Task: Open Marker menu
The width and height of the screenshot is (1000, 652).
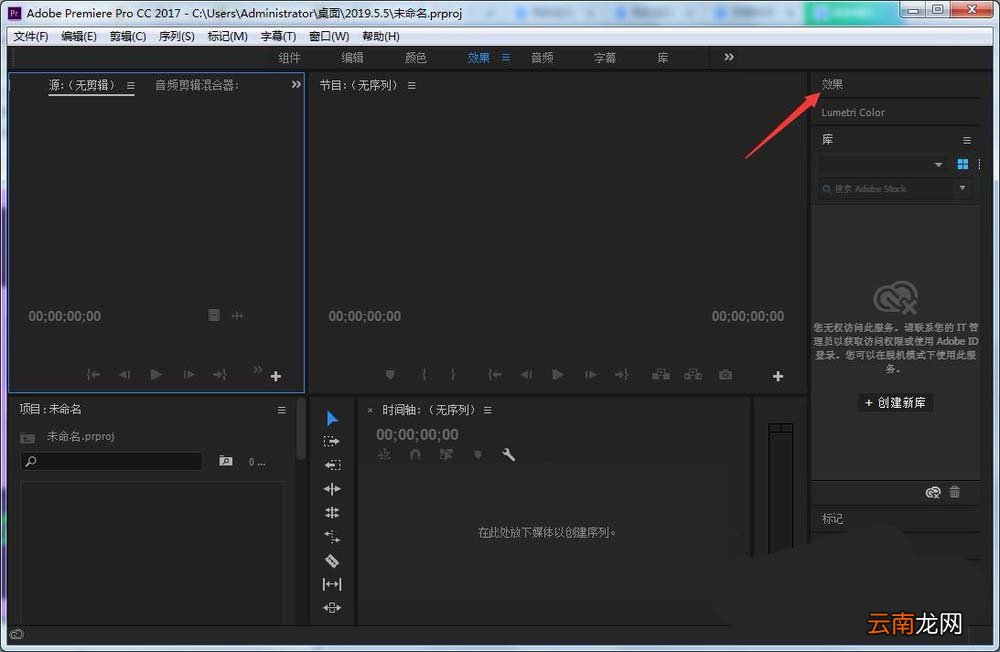Action: (x=228, y=36)
